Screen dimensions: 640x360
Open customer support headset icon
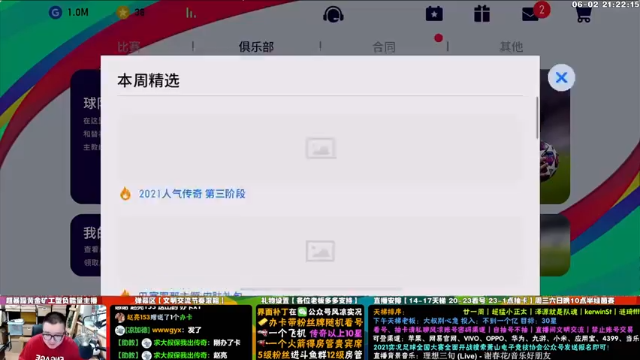coord(333,15)
